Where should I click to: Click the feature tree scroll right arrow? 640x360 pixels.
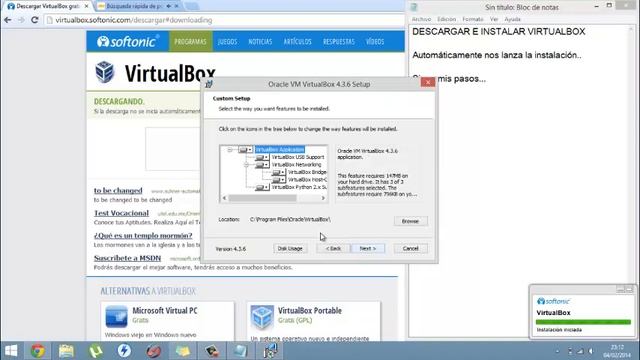(323, 198)
